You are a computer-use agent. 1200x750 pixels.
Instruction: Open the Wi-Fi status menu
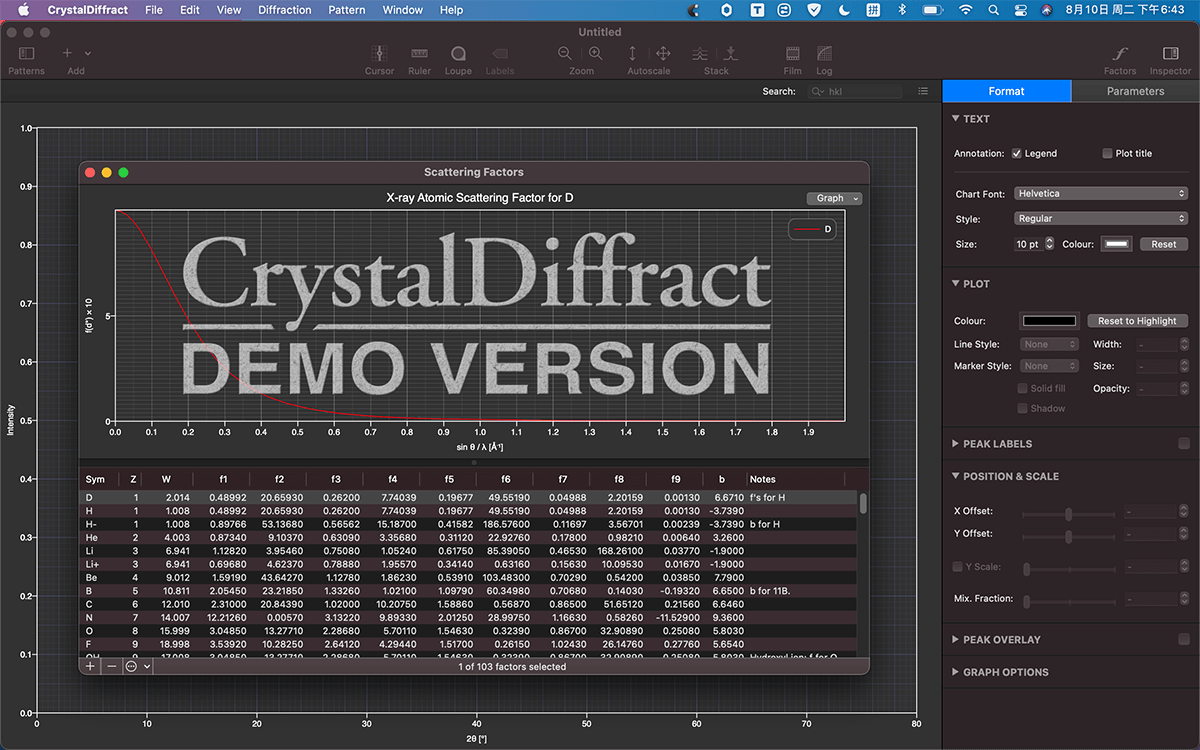[x=965, y=10]
